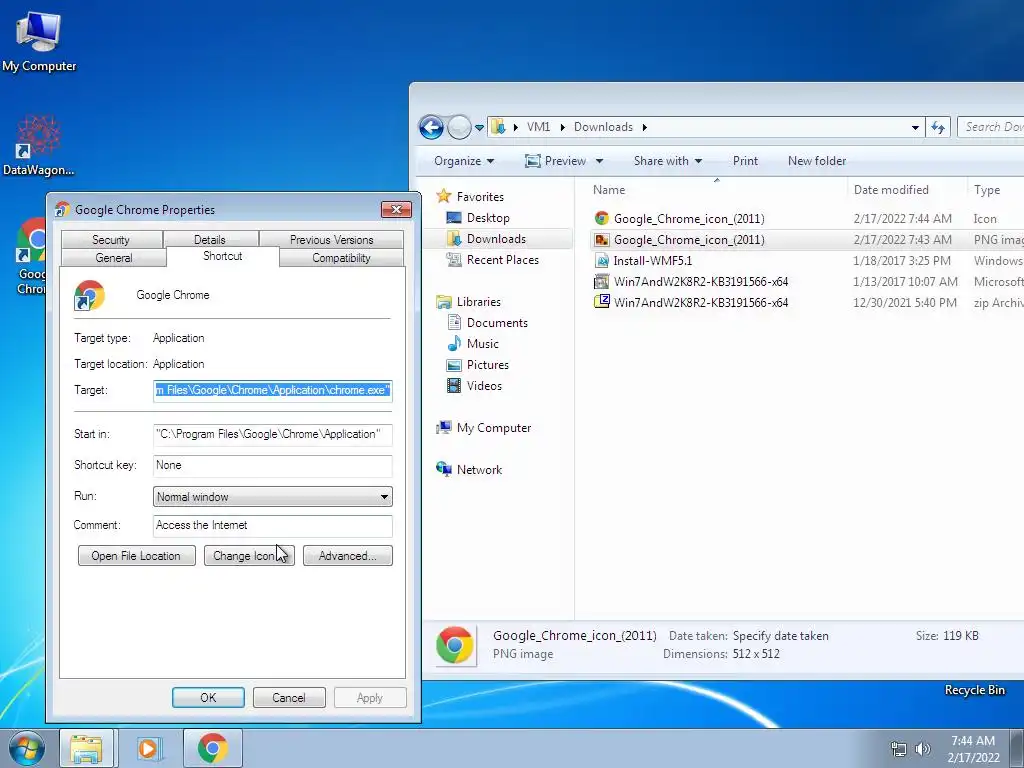This screenshot has height=768, width=1024.
Task: Open the Advanced shortcut settings
Action: click(347, 556)
